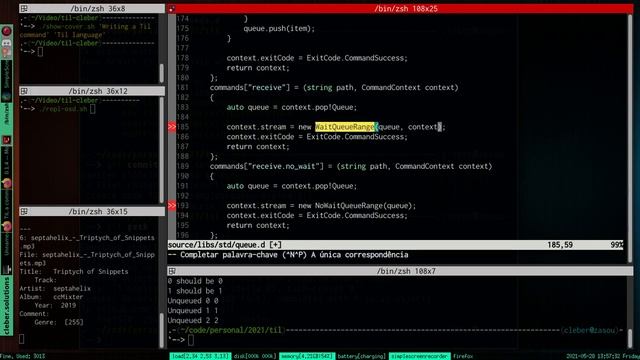This screenshot has width=640, height=360.
Task: Click the Firefox entry in status bar
Action: (x=463, y=356)
